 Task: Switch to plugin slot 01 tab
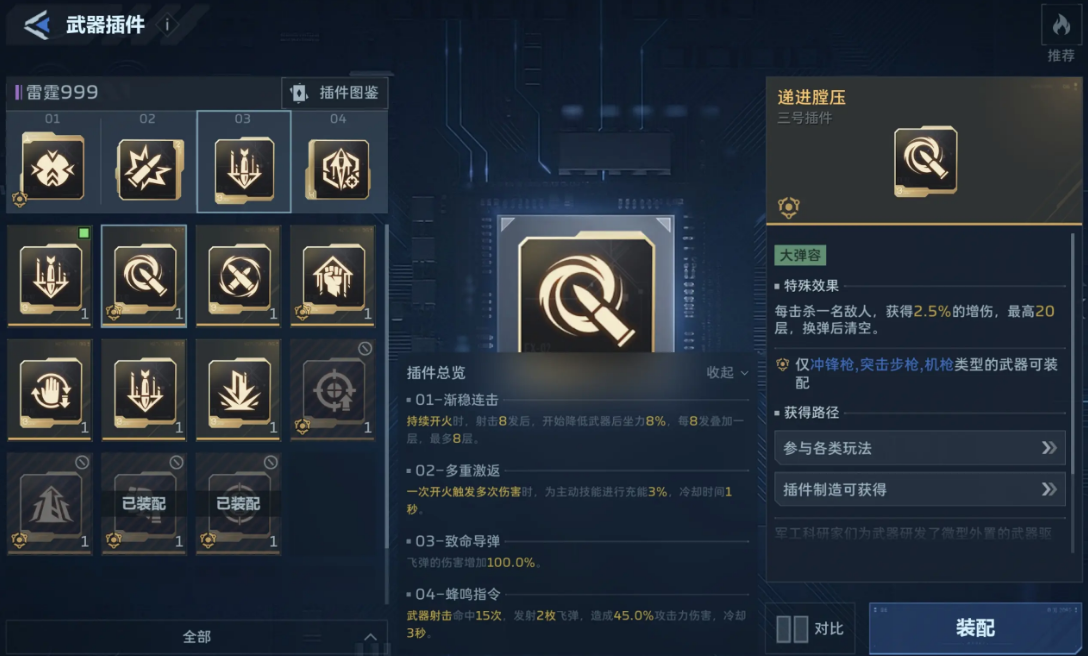click(53, 161)
